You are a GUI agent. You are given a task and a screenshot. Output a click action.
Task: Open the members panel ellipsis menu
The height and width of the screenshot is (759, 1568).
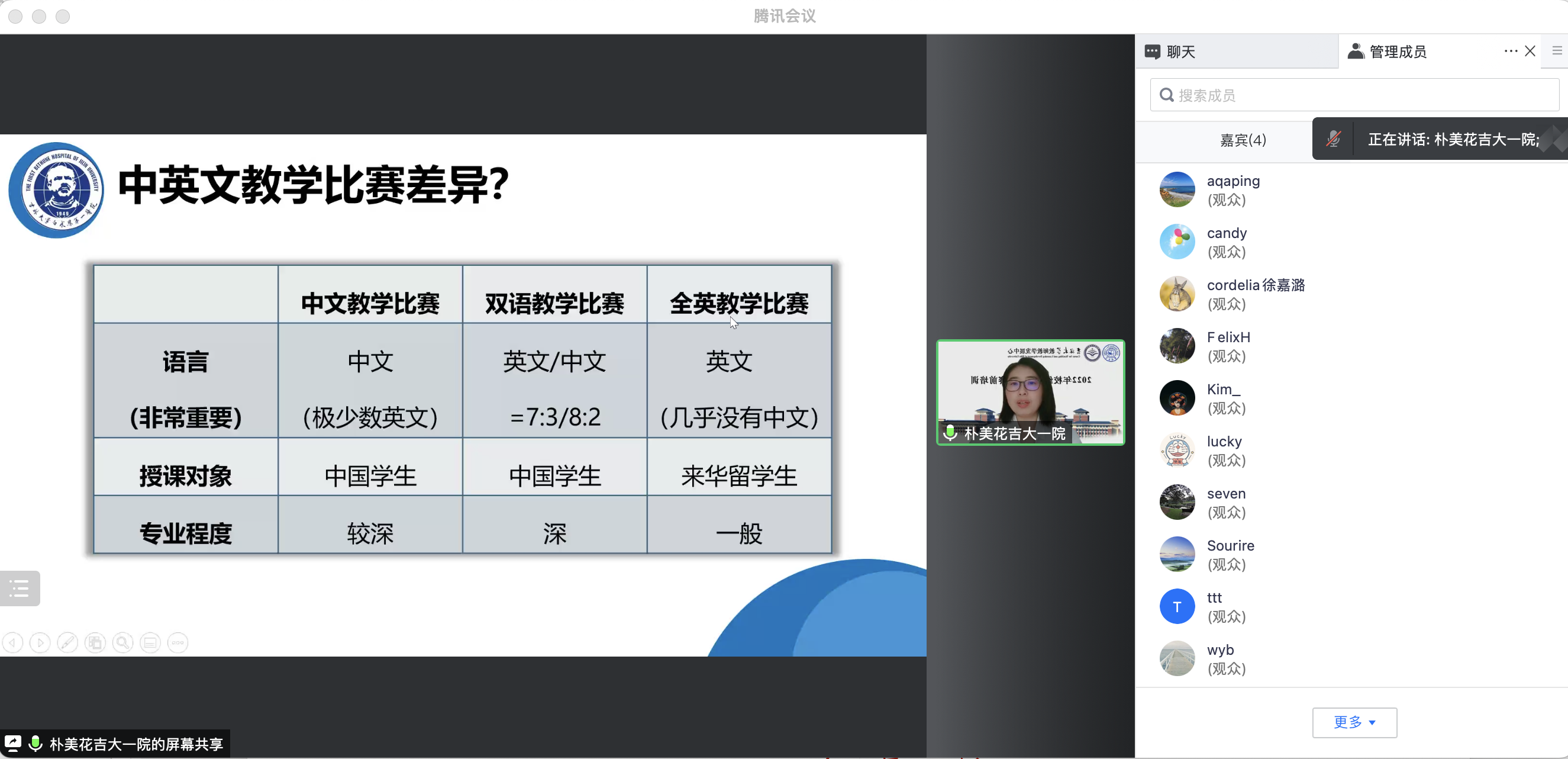pos(1511,51)
